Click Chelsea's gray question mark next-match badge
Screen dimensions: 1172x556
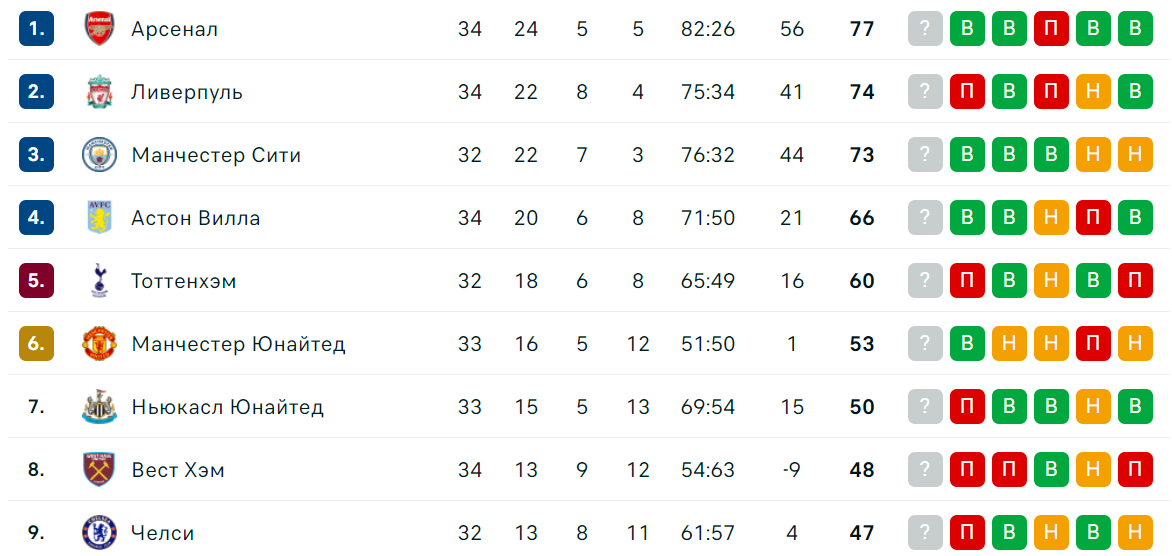click(925, 533)
